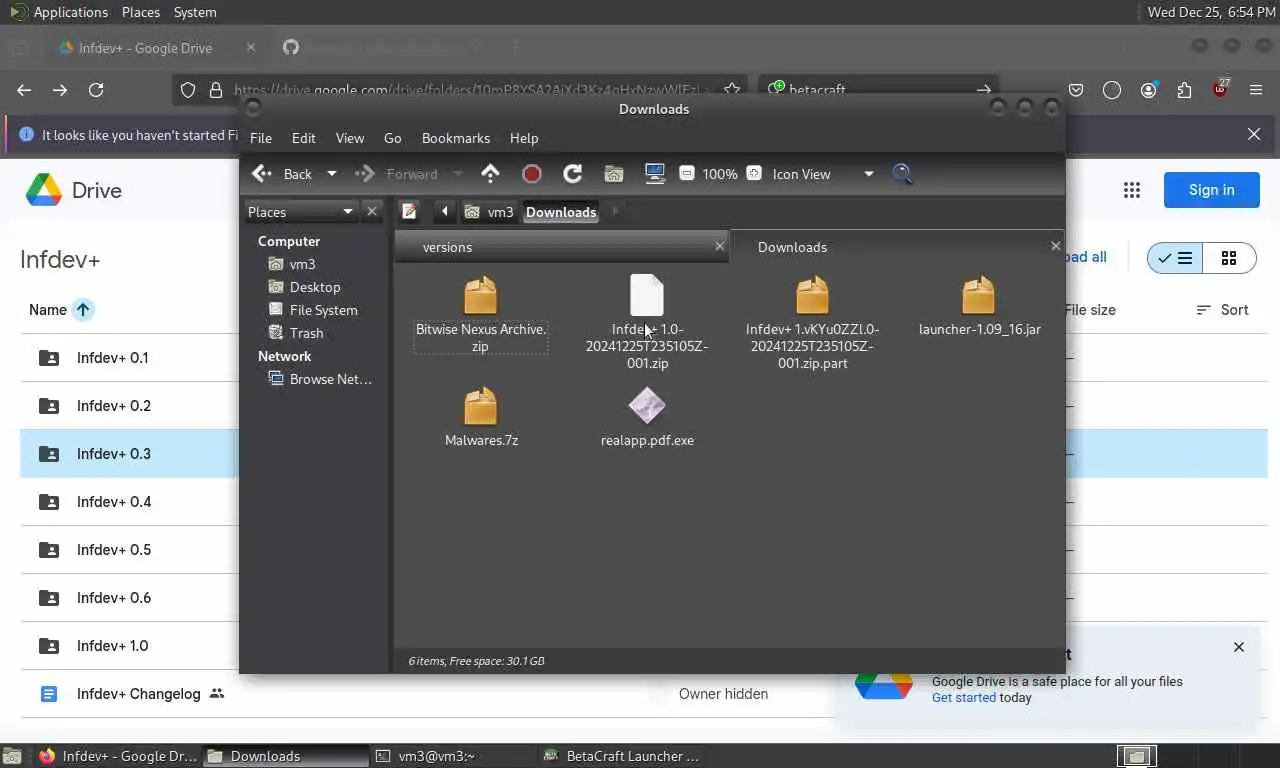Open Firefox hamburger menu
This screenshot has height=768, width=1280.
tap(1256, 90)
